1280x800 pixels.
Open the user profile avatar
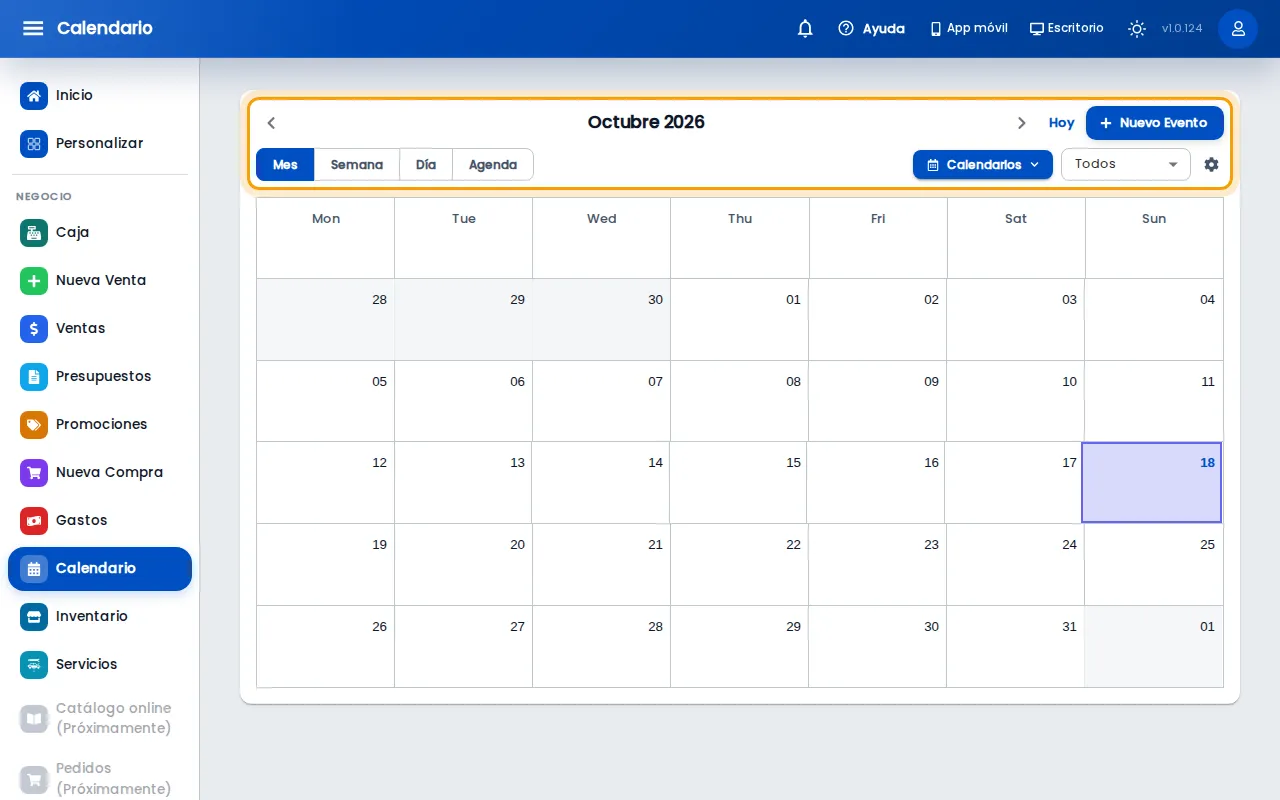pos(1238,29)
